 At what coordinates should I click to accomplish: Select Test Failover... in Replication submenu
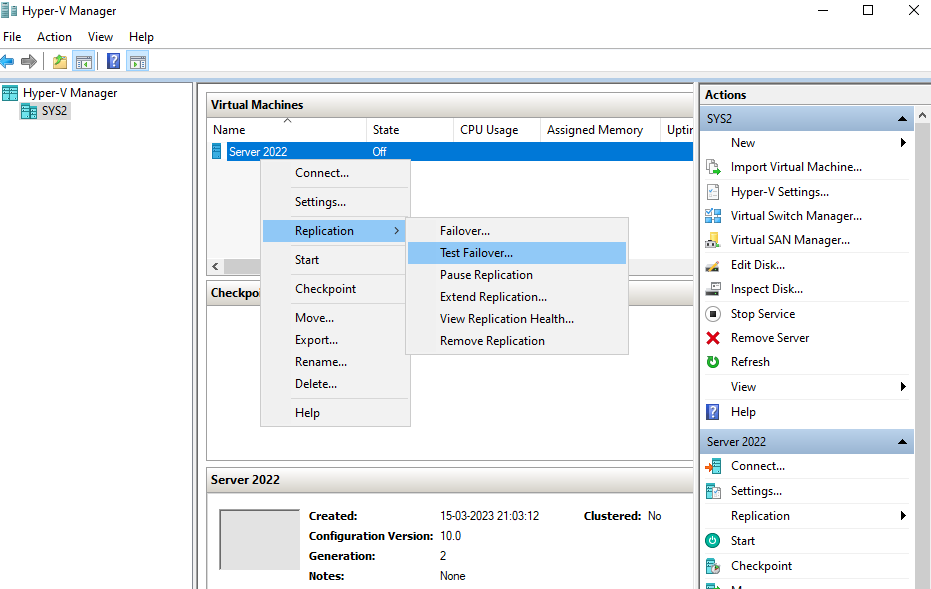pyautogui.click(x=517, y=253)
